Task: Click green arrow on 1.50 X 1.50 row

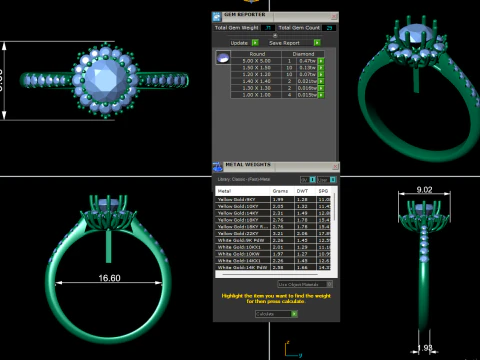Action: (321, 68)
